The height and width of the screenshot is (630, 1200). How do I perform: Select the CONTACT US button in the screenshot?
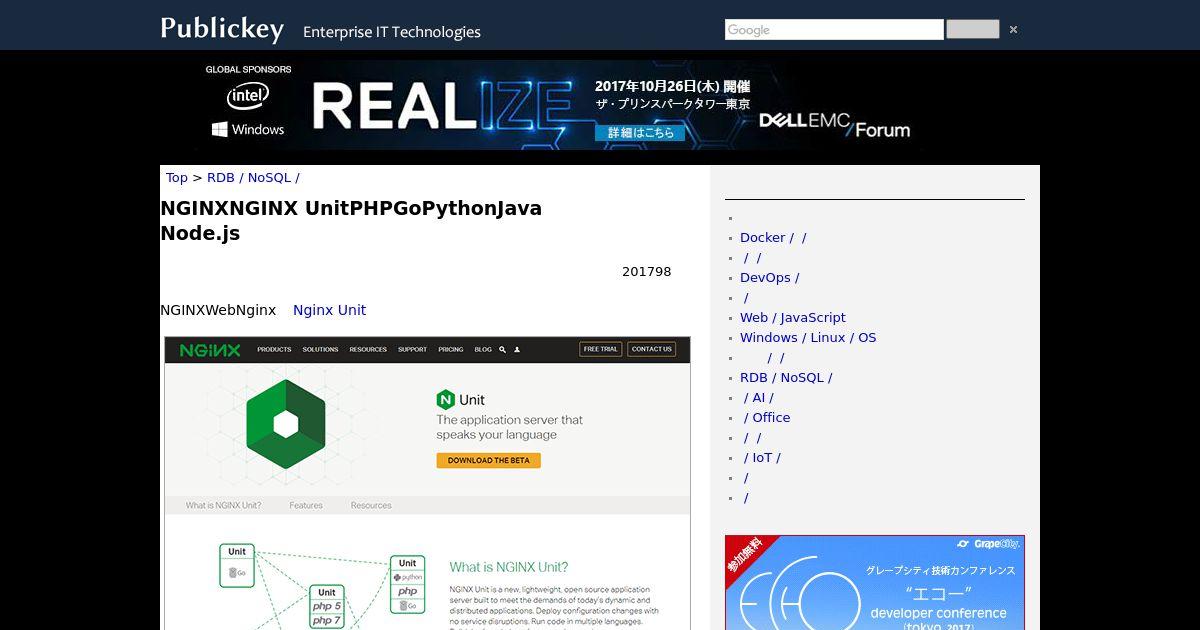click(651, 349)
